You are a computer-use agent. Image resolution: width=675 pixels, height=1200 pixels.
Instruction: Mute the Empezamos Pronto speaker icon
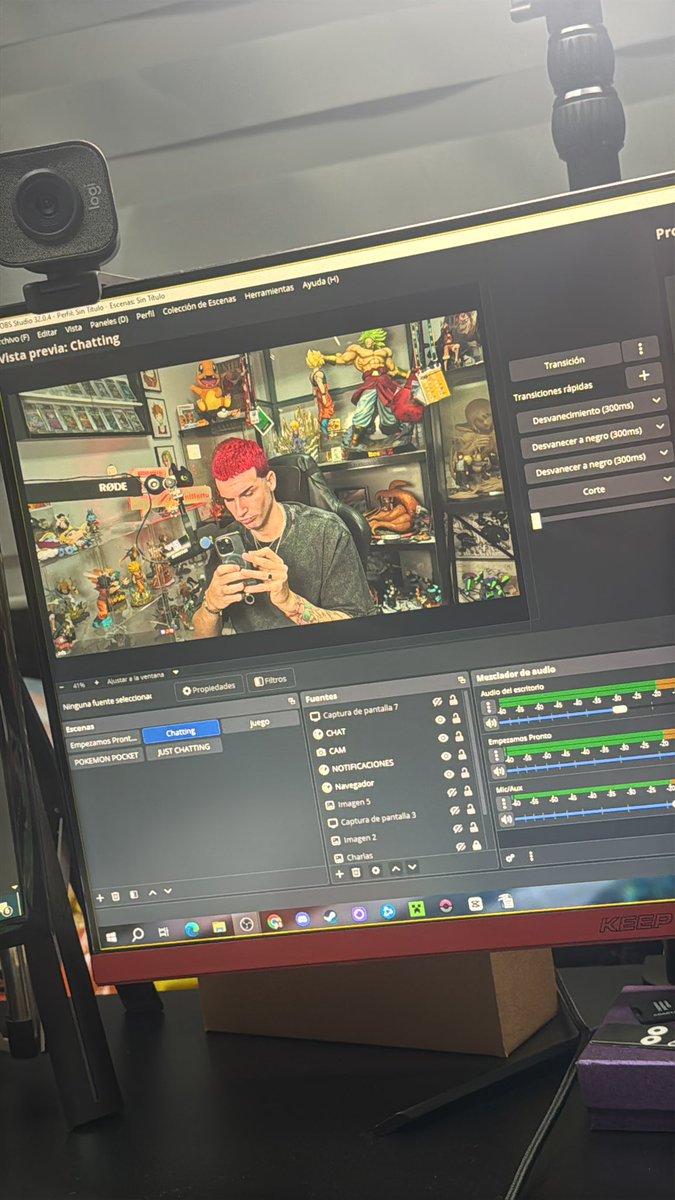point(499,770)
